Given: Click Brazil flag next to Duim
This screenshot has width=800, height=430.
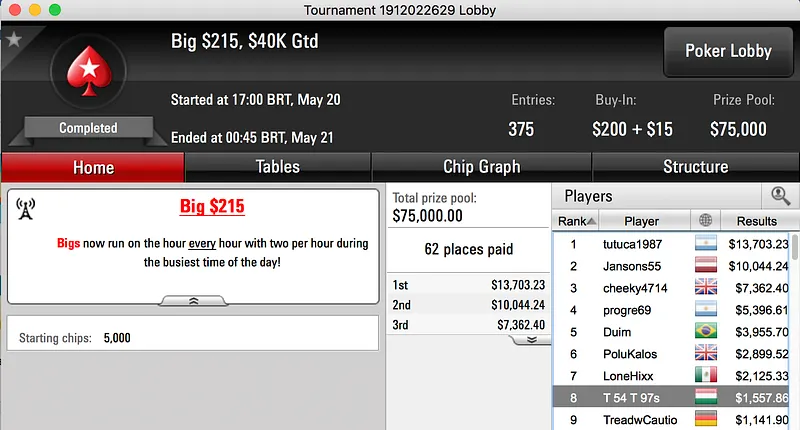Looking at the screenshot, I should pos(707,332).
